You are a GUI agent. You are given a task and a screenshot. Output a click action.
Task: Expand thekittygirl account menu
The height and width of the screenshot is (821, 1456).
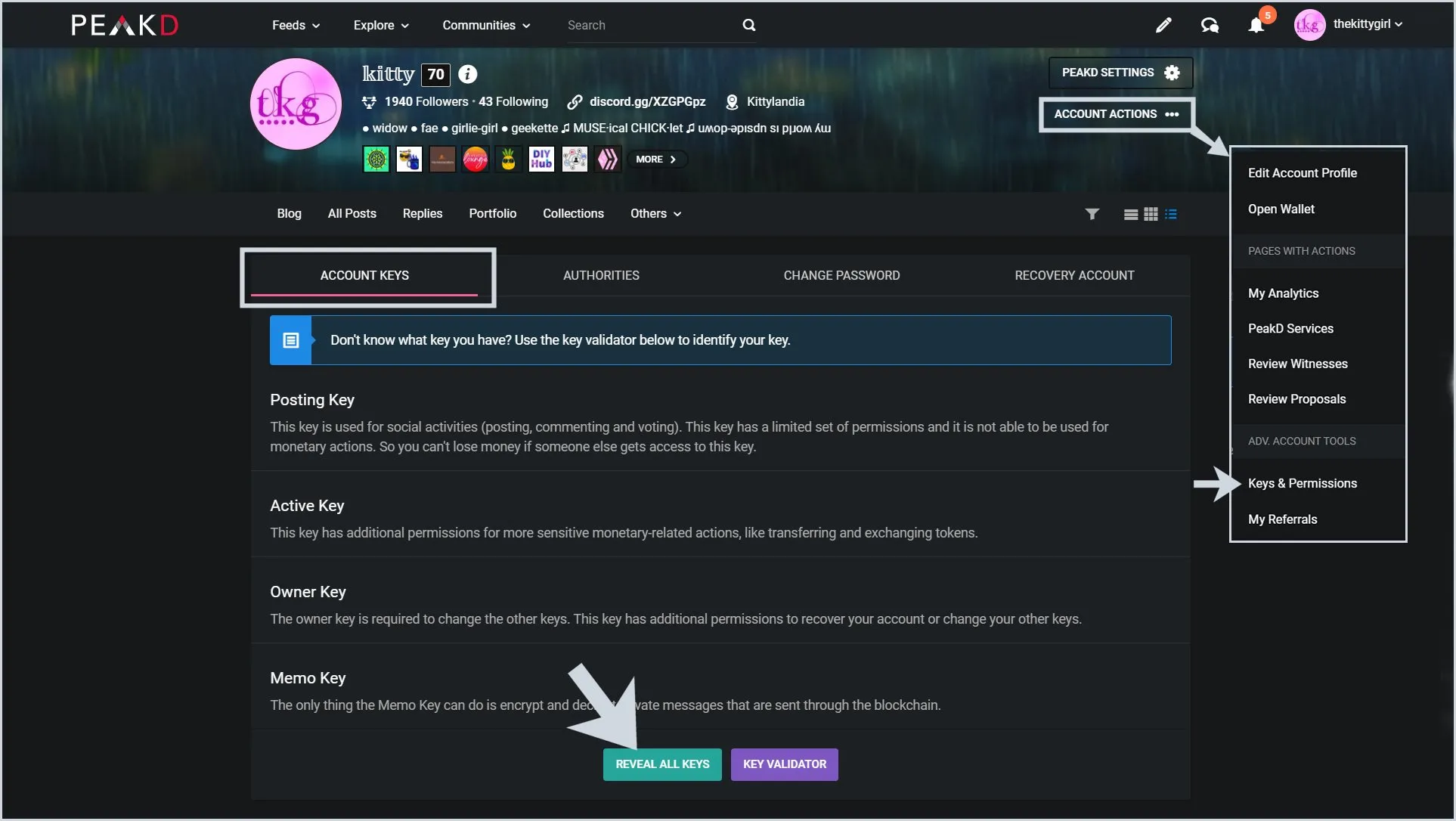click(x=1368, y=24)
